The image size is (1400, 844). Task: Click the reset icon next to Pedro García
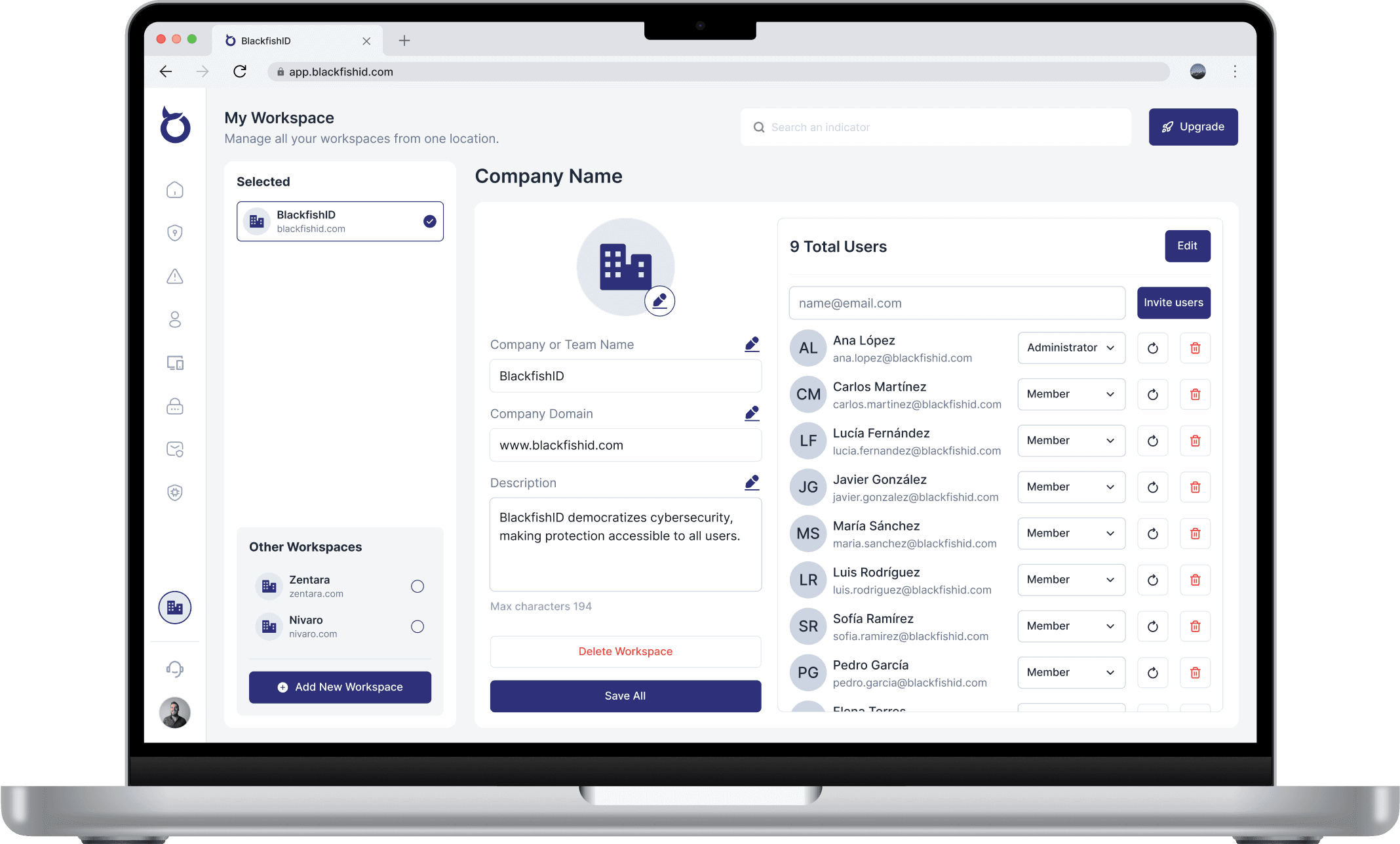pos(1152,672)
